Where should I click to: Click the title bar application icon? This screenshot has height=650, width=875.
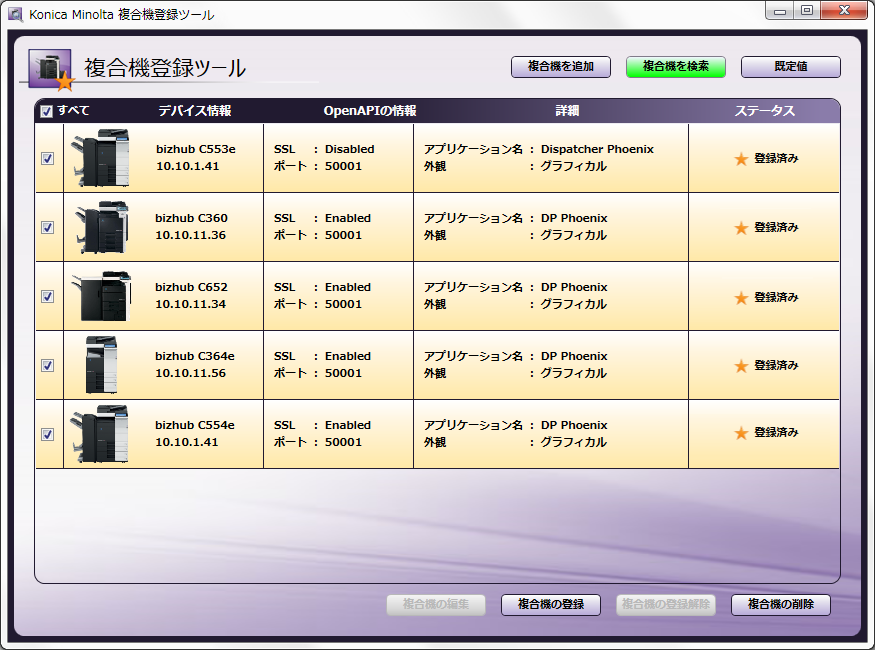pos(15,15)
